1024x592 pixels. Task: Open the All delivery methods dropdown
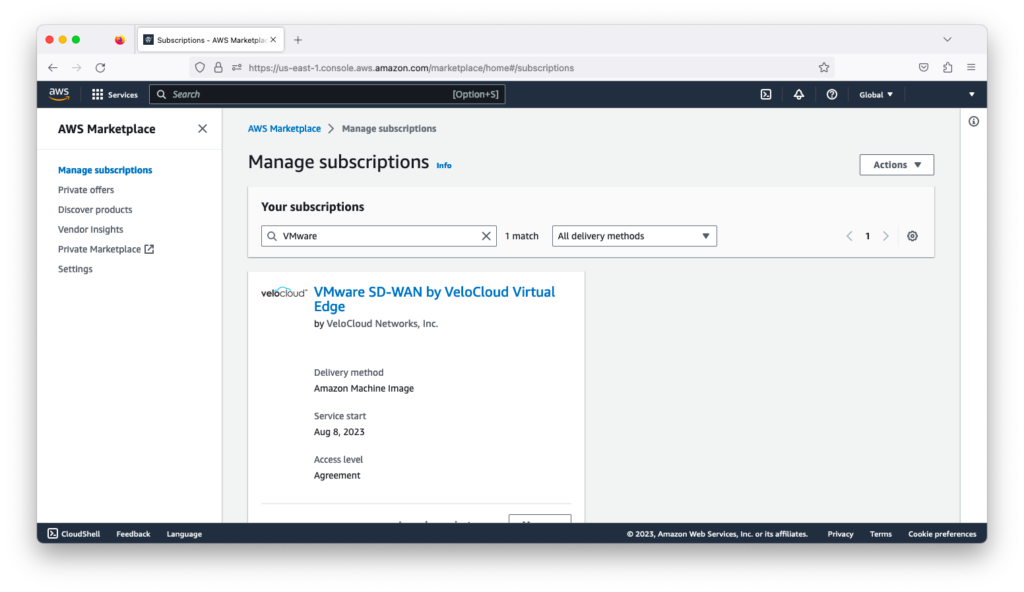coord(634,236)
